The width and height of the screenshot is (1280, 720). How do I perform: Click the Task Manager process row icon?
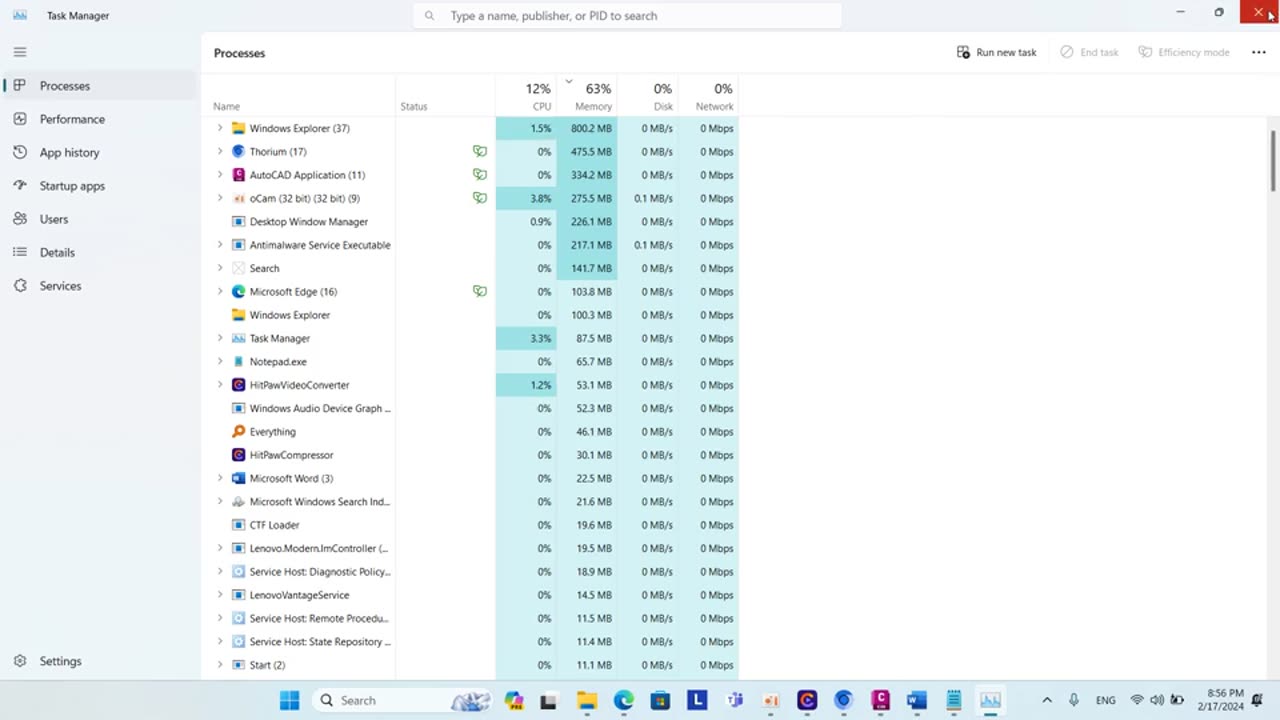tap(238, 338)
